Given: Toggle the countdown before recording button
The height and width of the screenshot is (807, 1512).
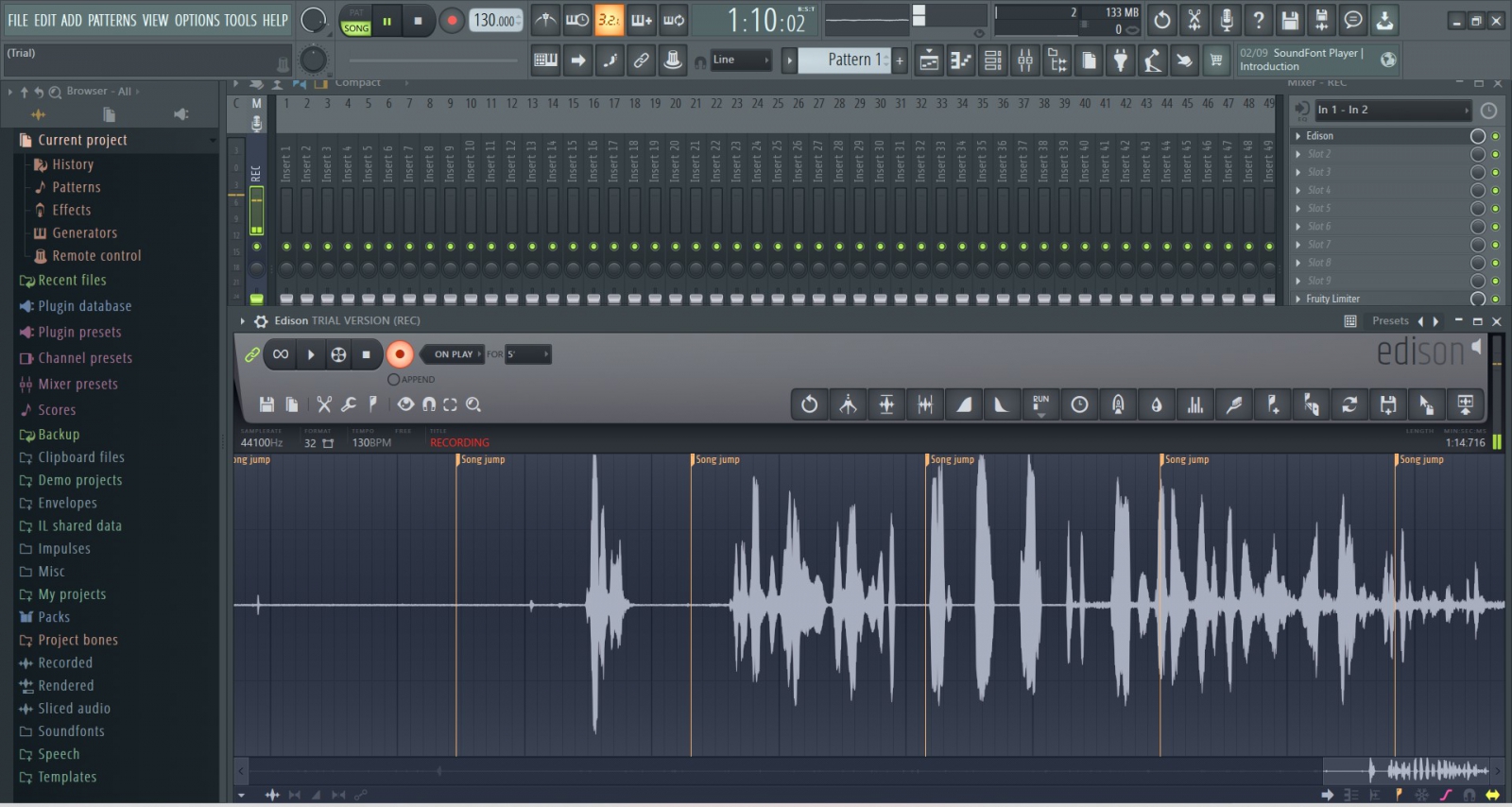Looking at the screenshot, I should point(610,20).
